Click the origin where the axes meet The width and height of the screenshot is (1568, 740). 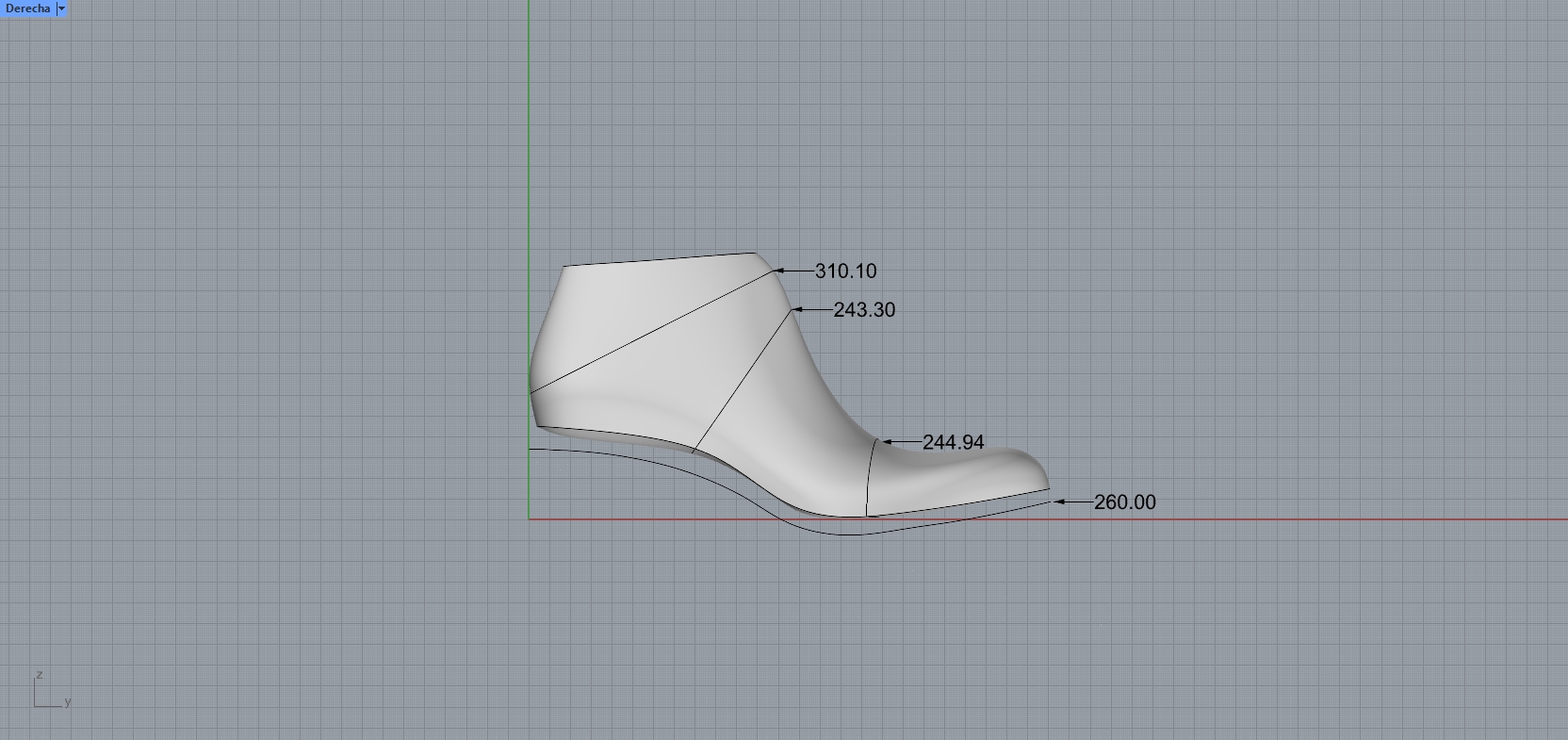pyautogui.click(x=530, y=518)
